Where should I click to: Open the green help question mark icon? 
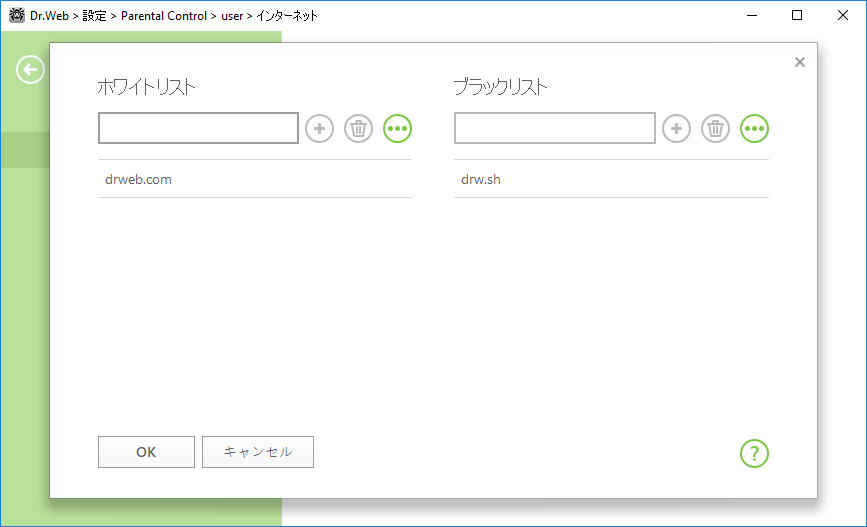point(754,453)
